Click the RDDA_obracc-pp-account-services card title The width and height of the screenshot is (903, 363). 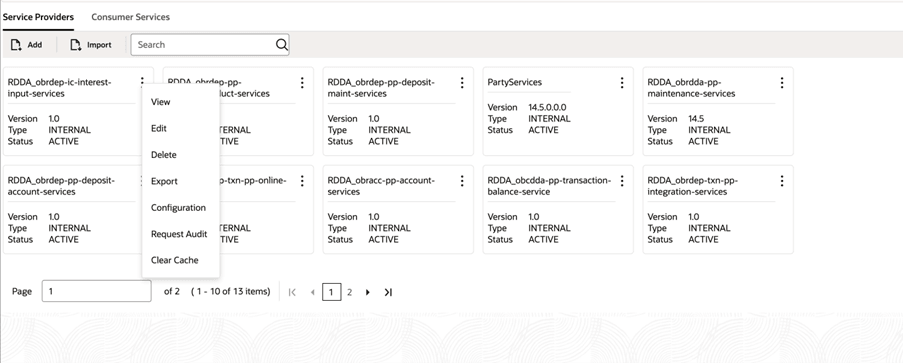point(381,186)
